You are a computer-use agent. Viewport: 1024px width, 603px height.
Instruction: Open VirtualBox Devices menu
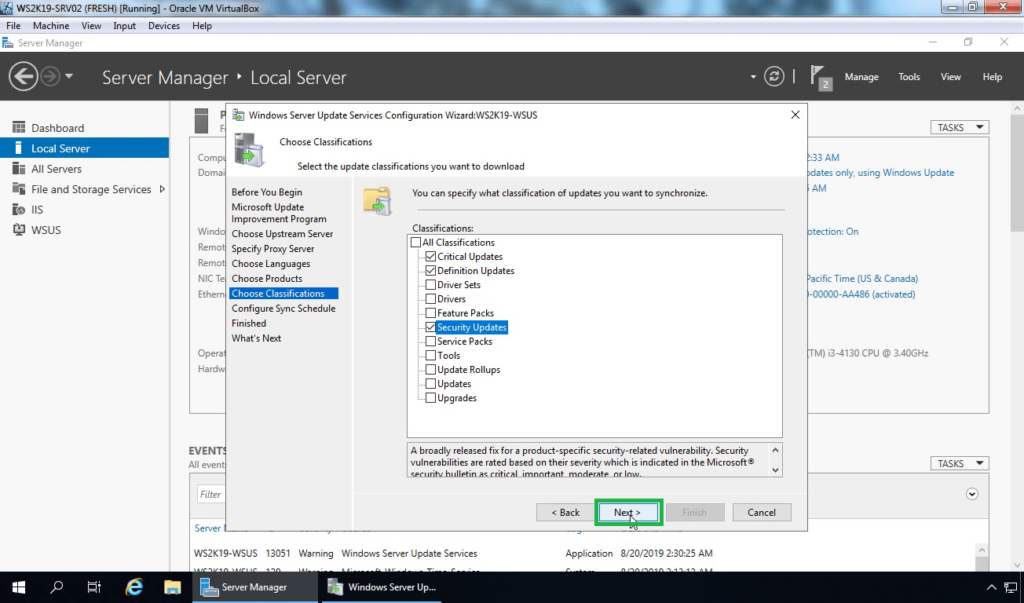[x=164, y=25]
